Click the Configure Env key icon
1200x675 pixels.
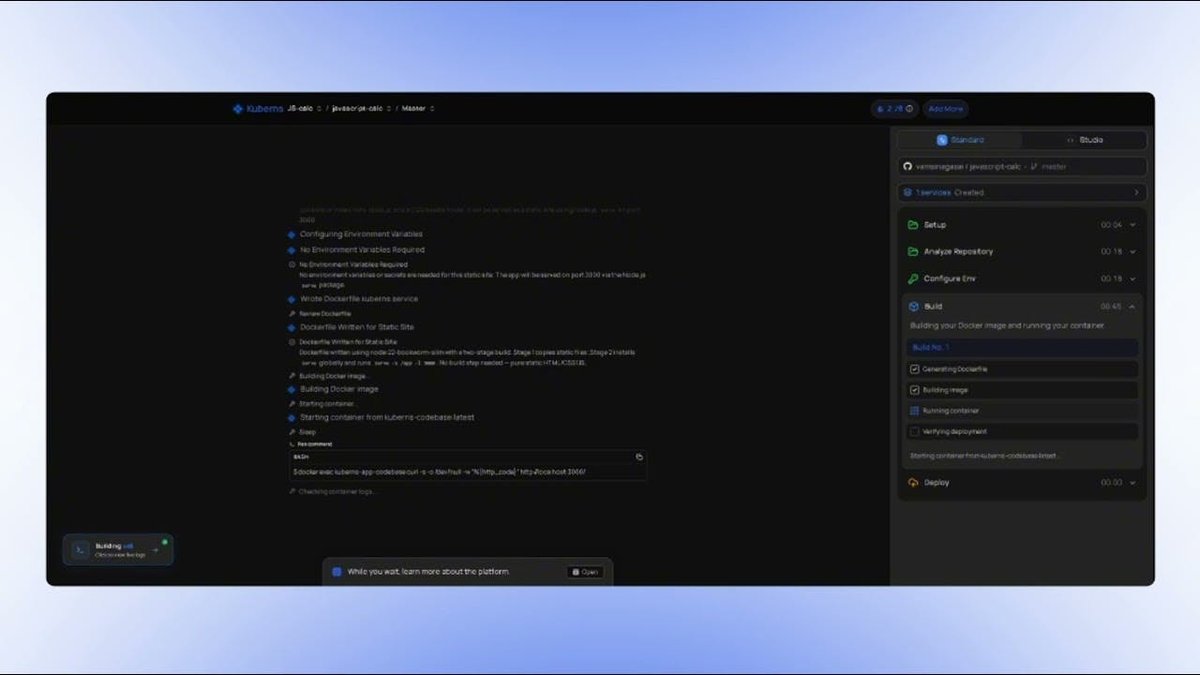[x=913, y=279]
